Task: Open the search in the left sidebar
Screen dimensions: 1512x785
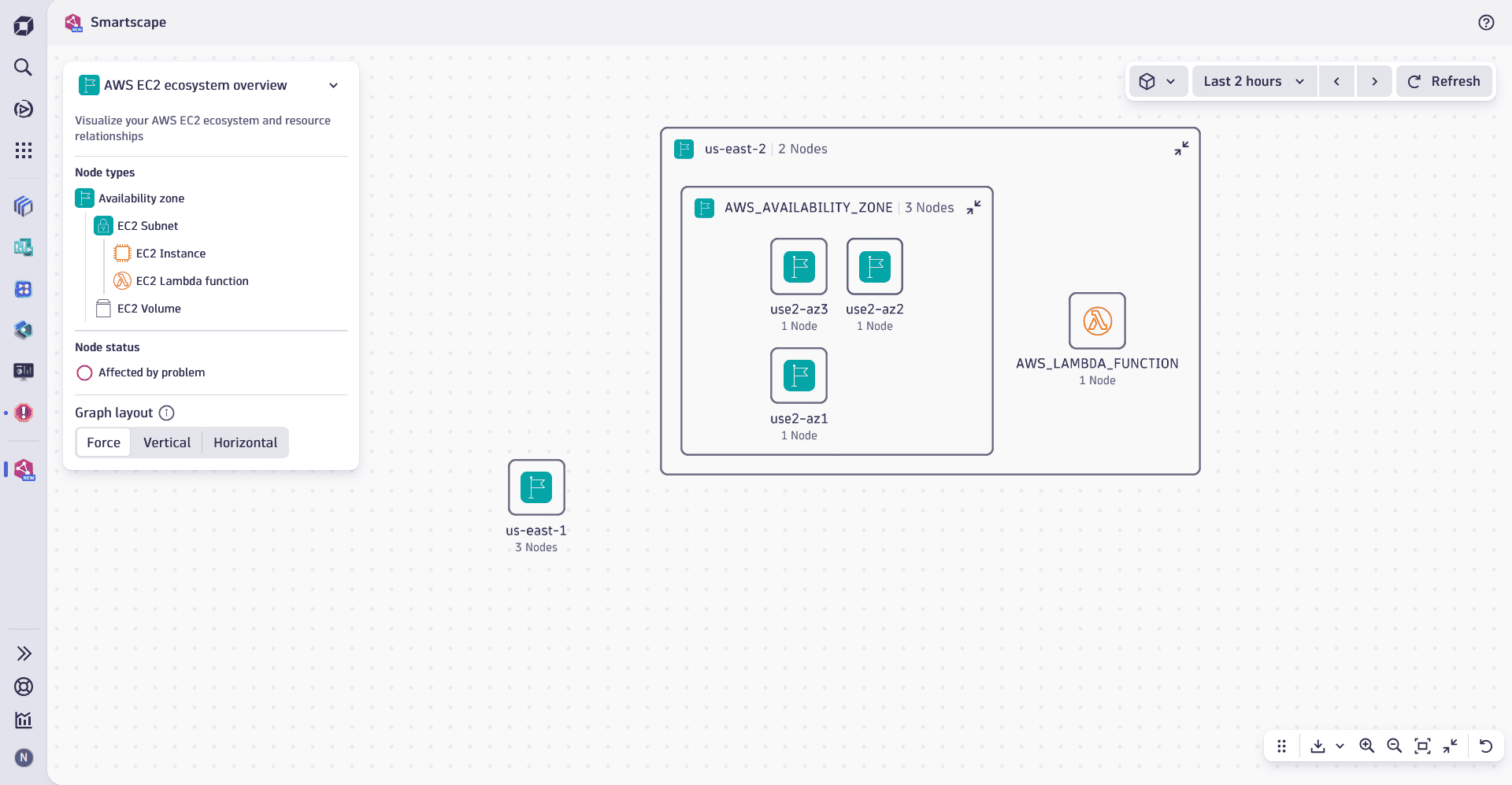Action: click(x=24, y=67)
